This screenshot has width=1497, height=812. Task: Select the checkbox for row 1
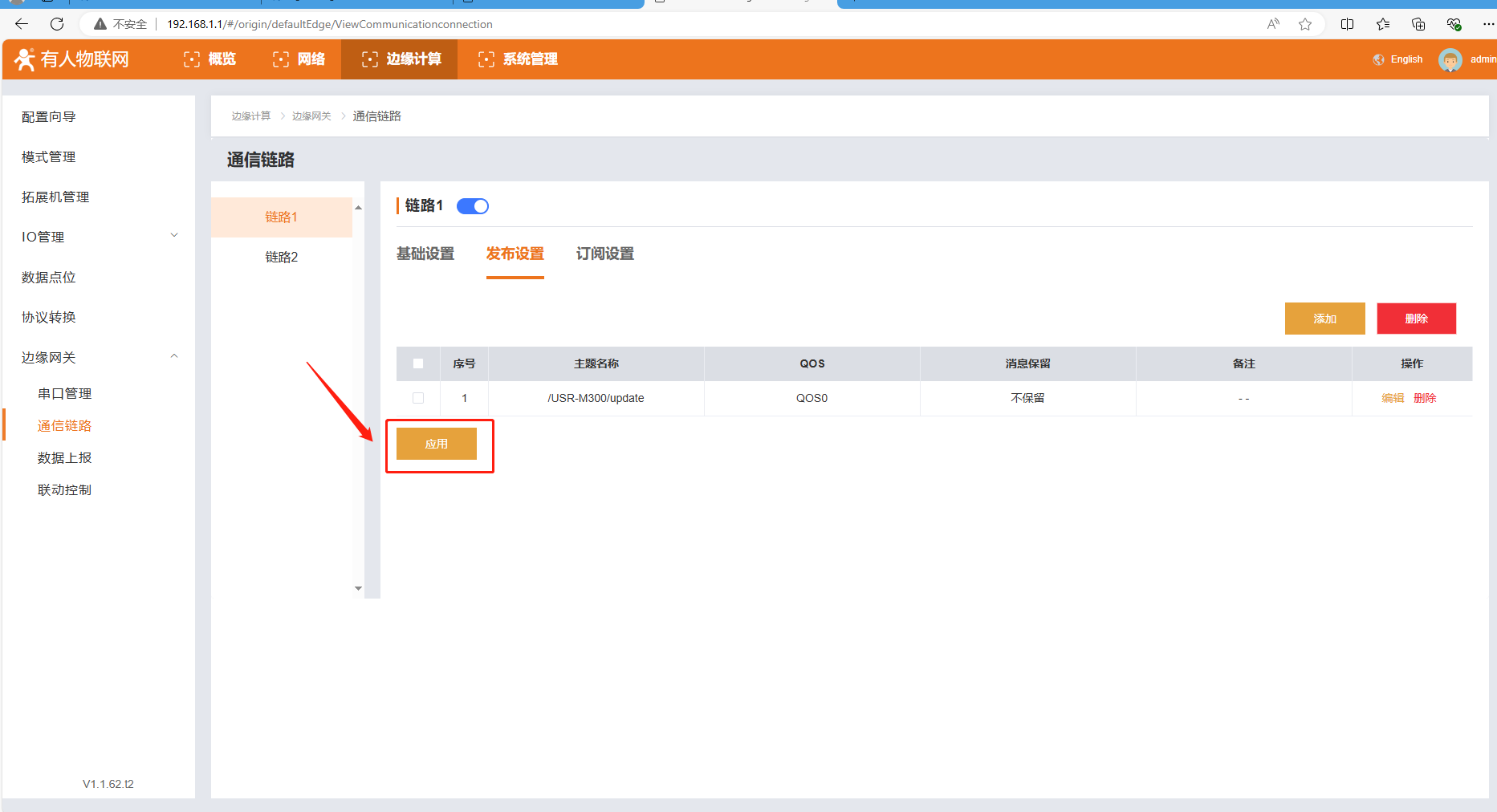(418, 398)
